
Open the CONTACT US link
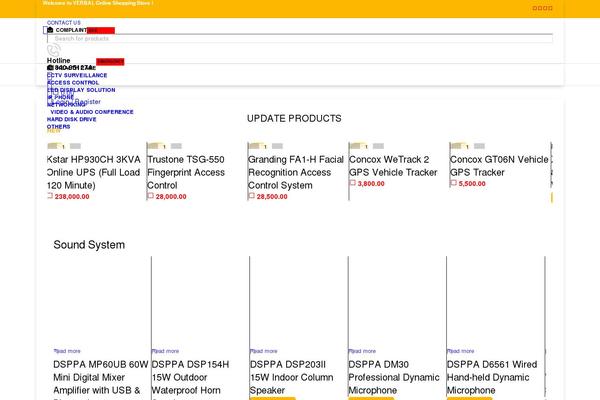pyautogui.click(x=64, y=23)
